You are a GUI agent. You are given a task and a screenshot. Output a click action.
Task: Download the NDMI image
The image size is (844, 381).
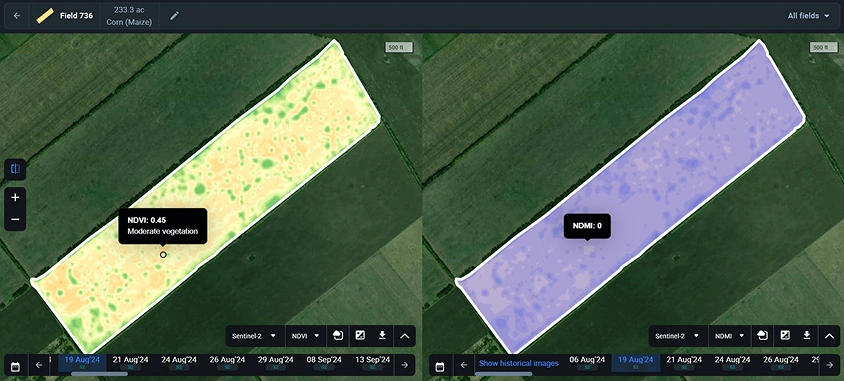[x=806, y=336]
